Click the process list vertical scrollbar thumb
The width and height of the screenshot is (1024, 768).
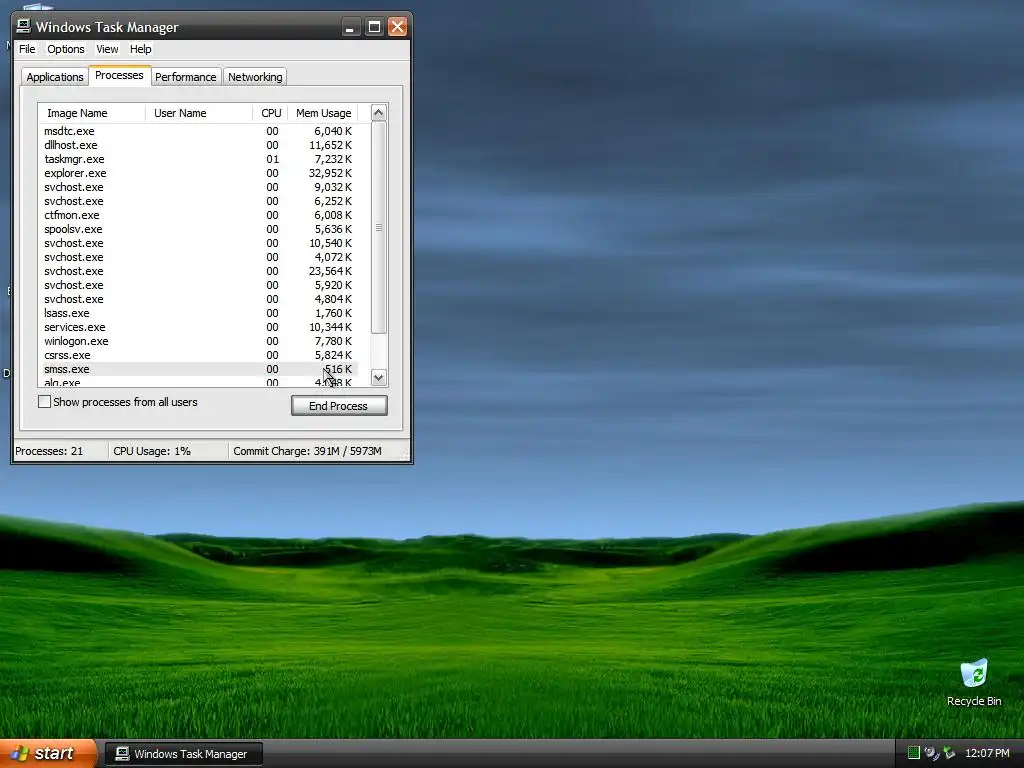pos(379,227)
